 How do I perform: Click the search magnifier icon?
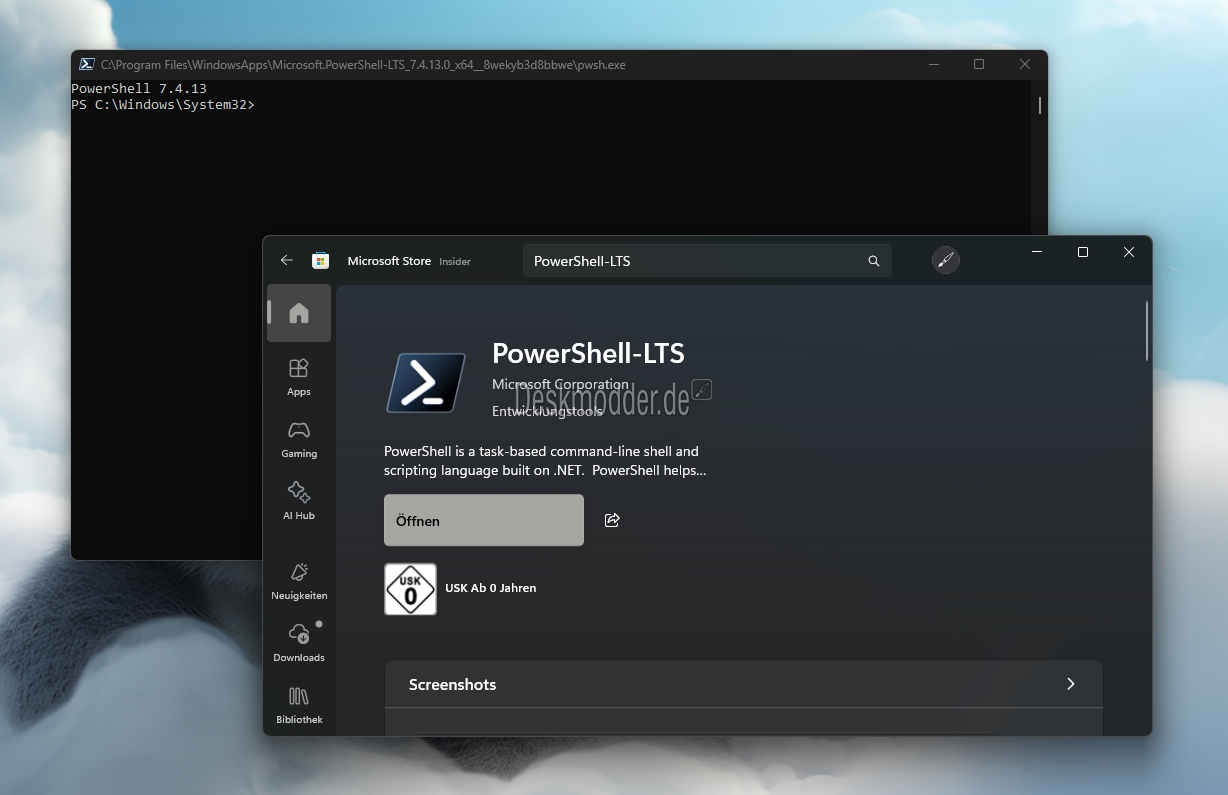coord(873,261)
